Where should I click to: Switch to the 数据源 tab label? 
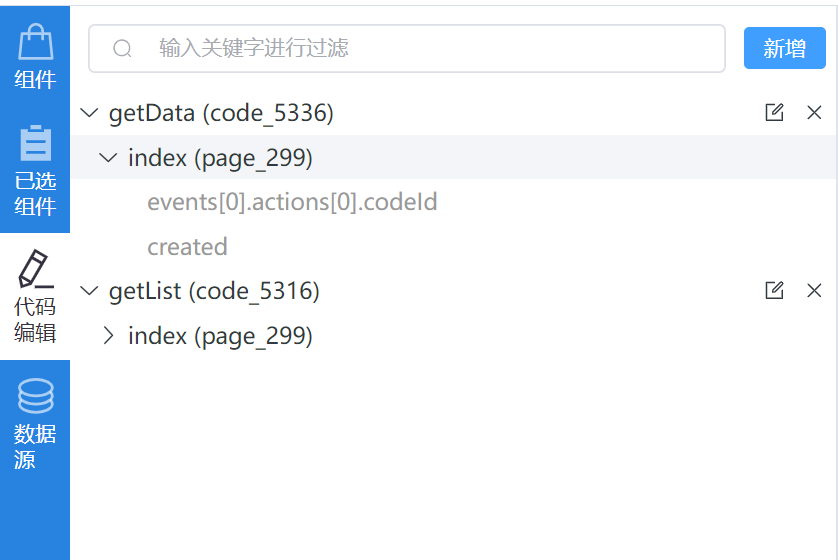(x=35, y=447)
